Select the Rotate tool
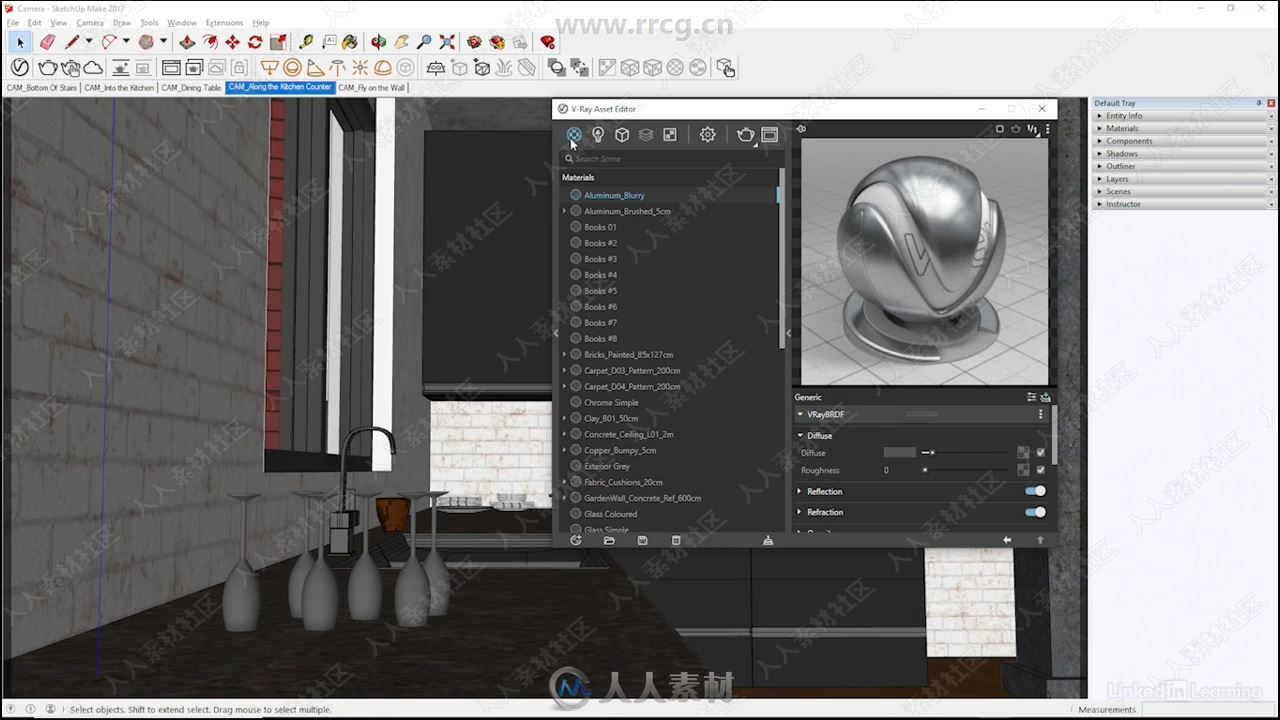Viewport: 1280px width, 720px height. (x=255, y=42)
